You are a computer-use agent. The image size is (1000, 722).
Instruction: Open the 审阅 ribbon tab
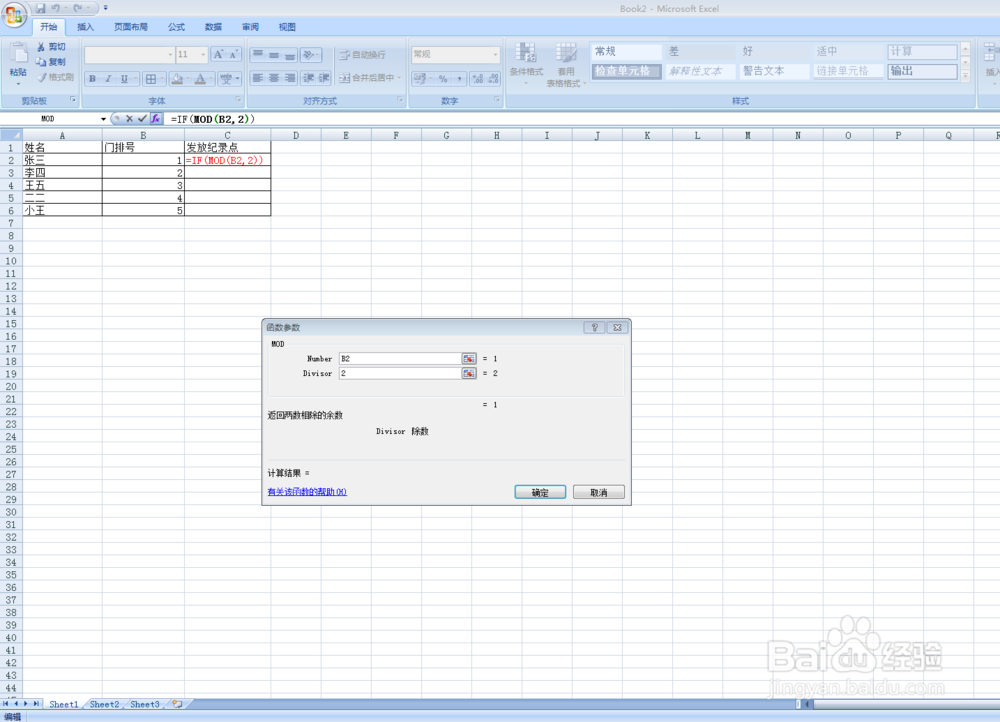click(x=250, y=27)
